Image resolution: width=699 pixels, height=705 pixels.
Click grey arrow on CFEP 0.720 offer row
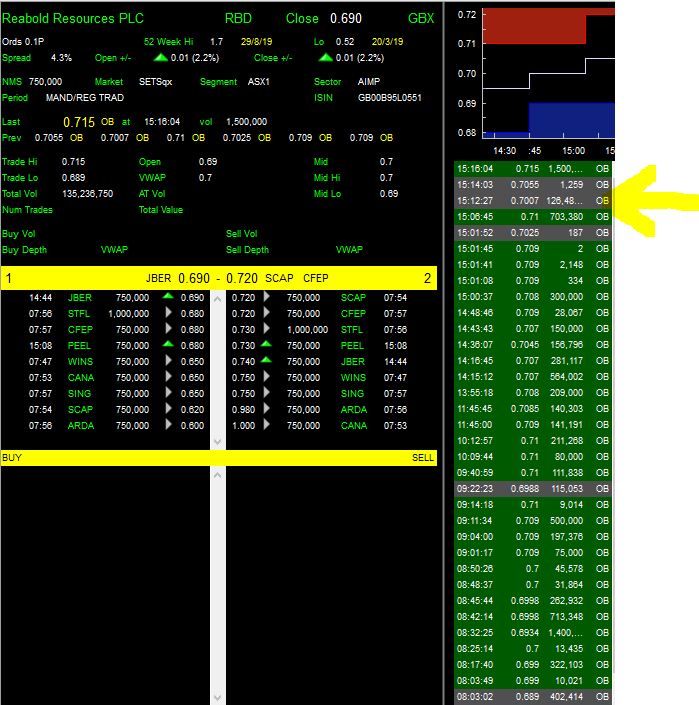(267, 312)
